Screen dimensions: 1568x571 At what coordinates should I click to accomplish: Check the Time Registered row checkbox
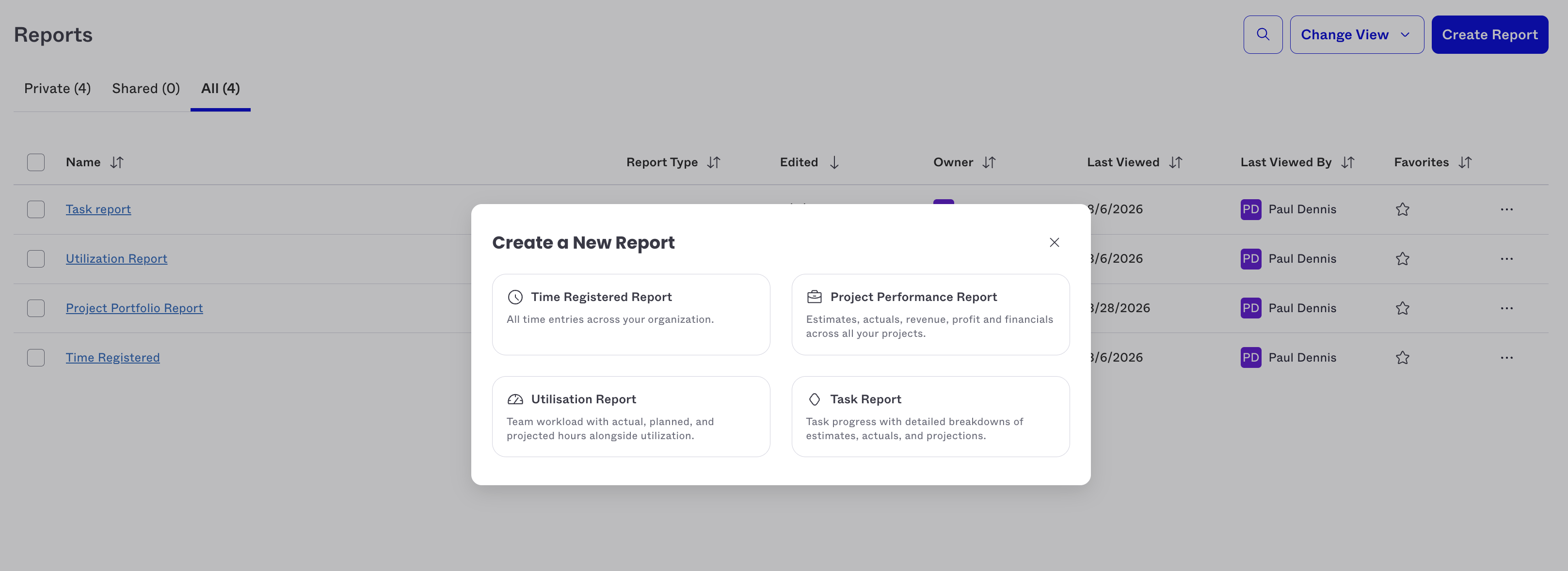36,357
